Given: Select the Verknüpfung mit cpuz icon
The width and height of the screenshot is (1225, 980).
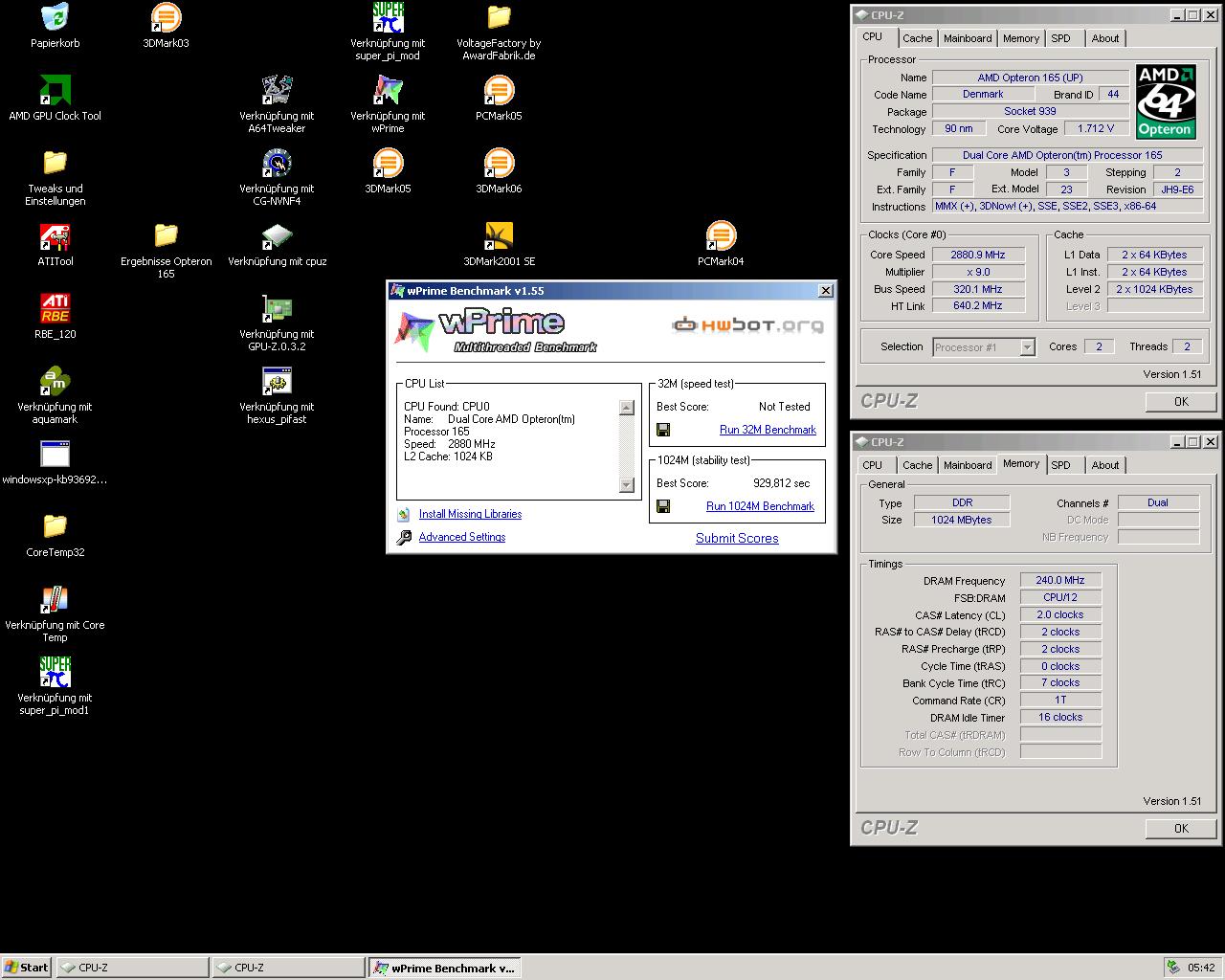Looking at the screenshot, I should (277, 235).
